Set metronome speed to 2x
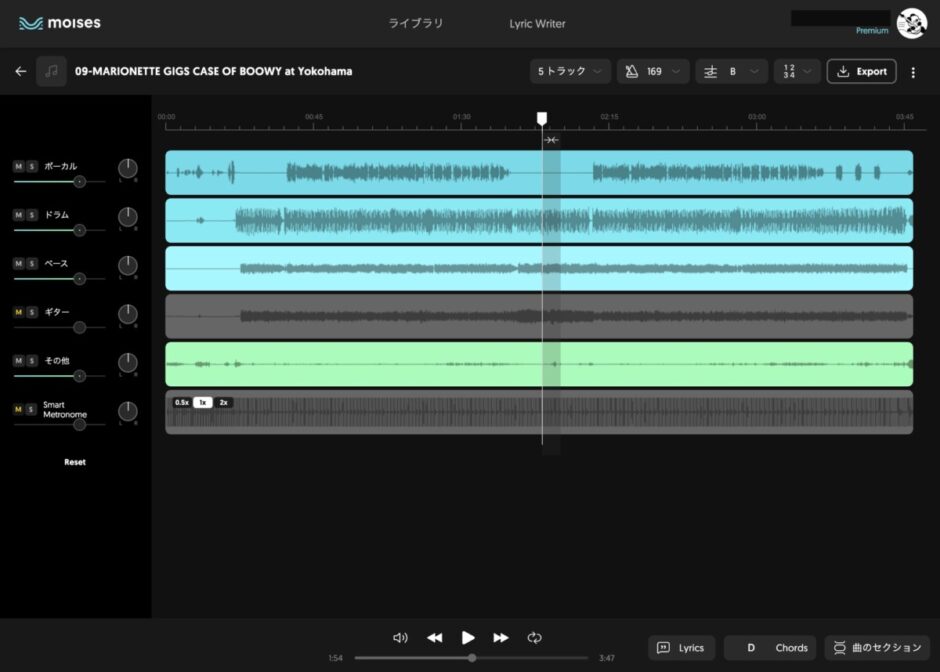940x672 pixels. coord(223,402)
